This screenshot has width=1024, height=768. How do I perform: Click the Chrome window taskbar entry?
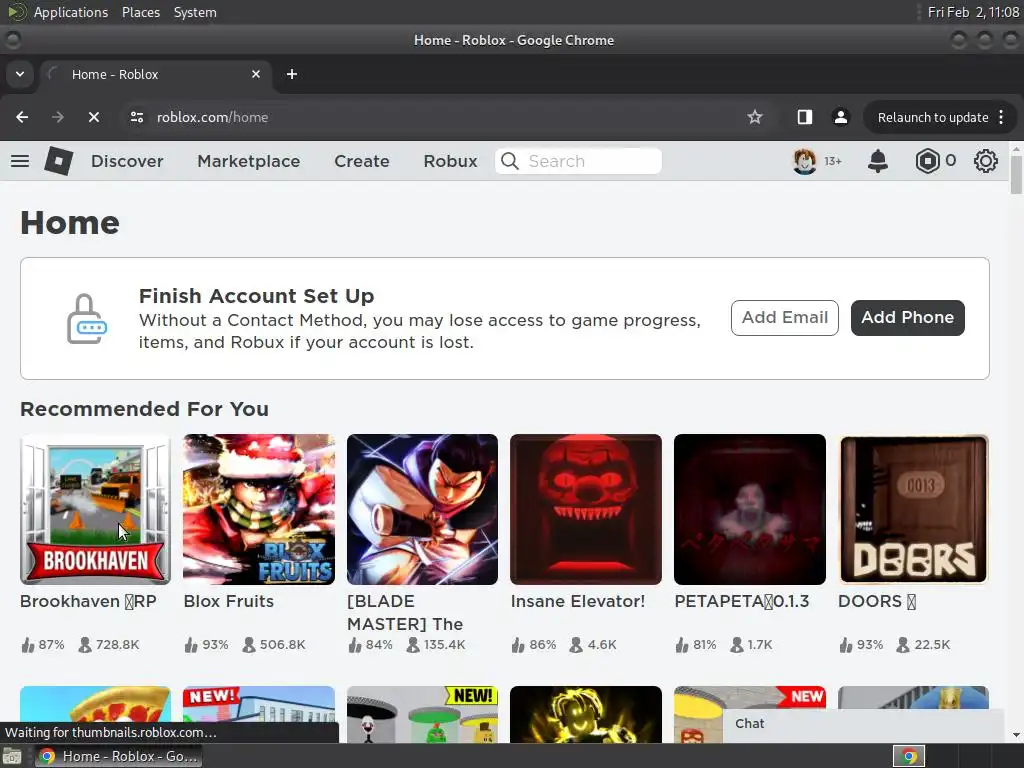pos(118,756)
